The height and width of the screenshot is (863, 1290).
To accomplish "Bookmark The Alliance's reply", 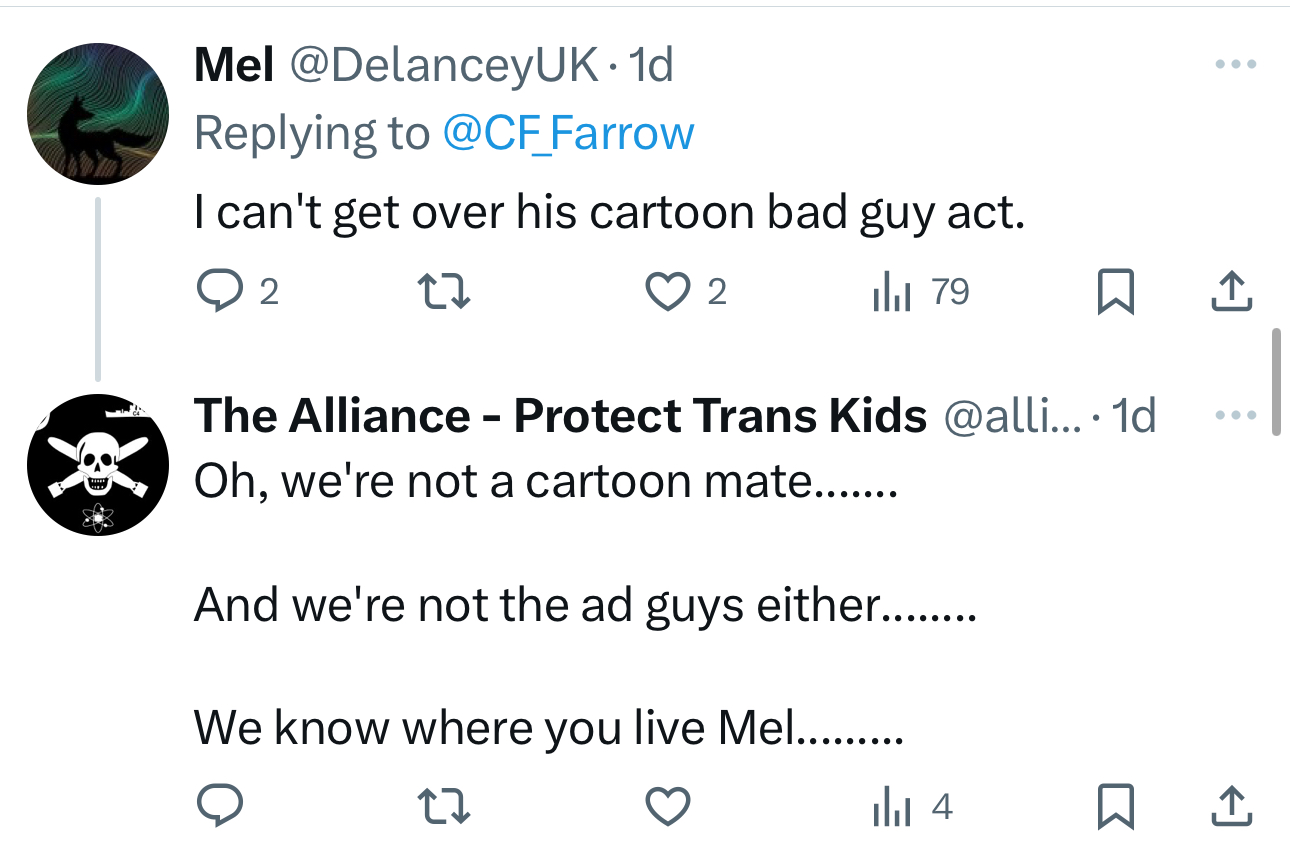I will 1116,806.
